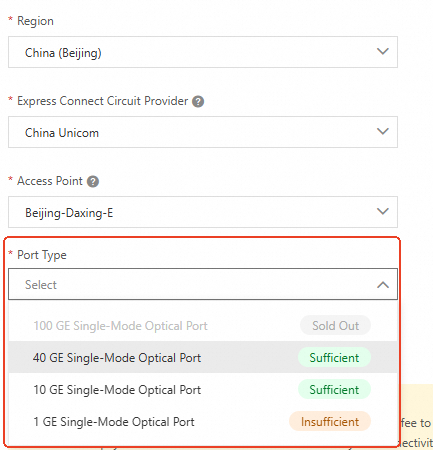Viewport: 433px width, 450px height.
Task: Click the orange Insufficient status badge
Action: [330, 422]
